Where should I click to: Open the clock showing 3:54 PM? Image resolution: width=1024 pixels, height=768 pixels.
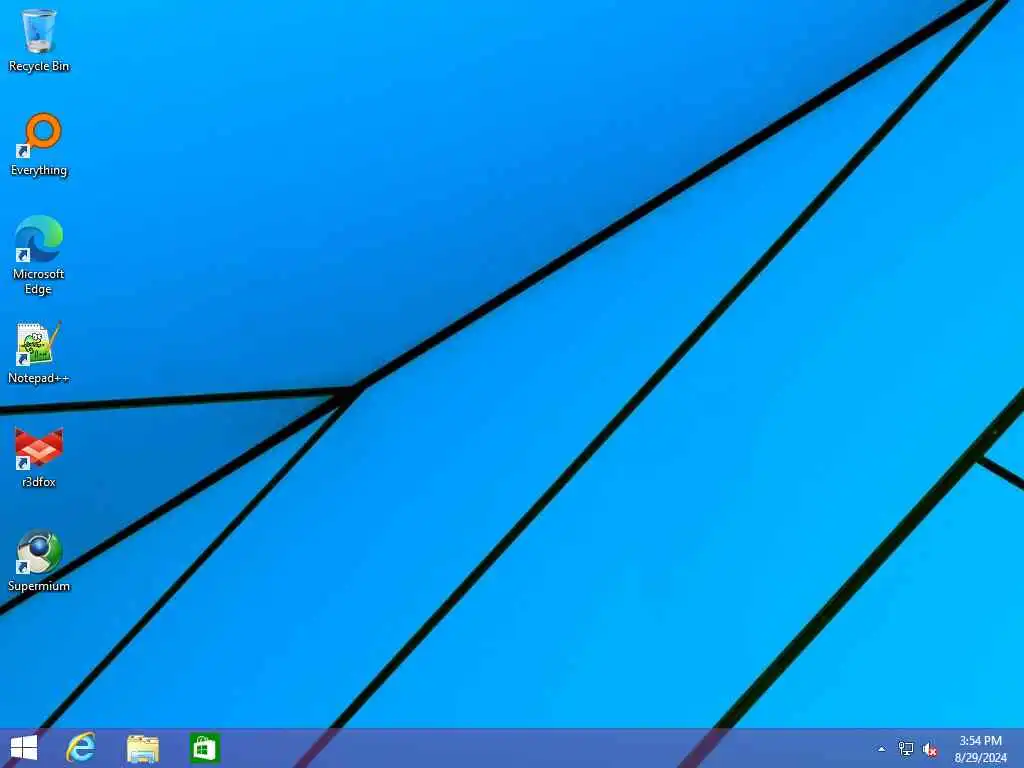tap(980, 748)
